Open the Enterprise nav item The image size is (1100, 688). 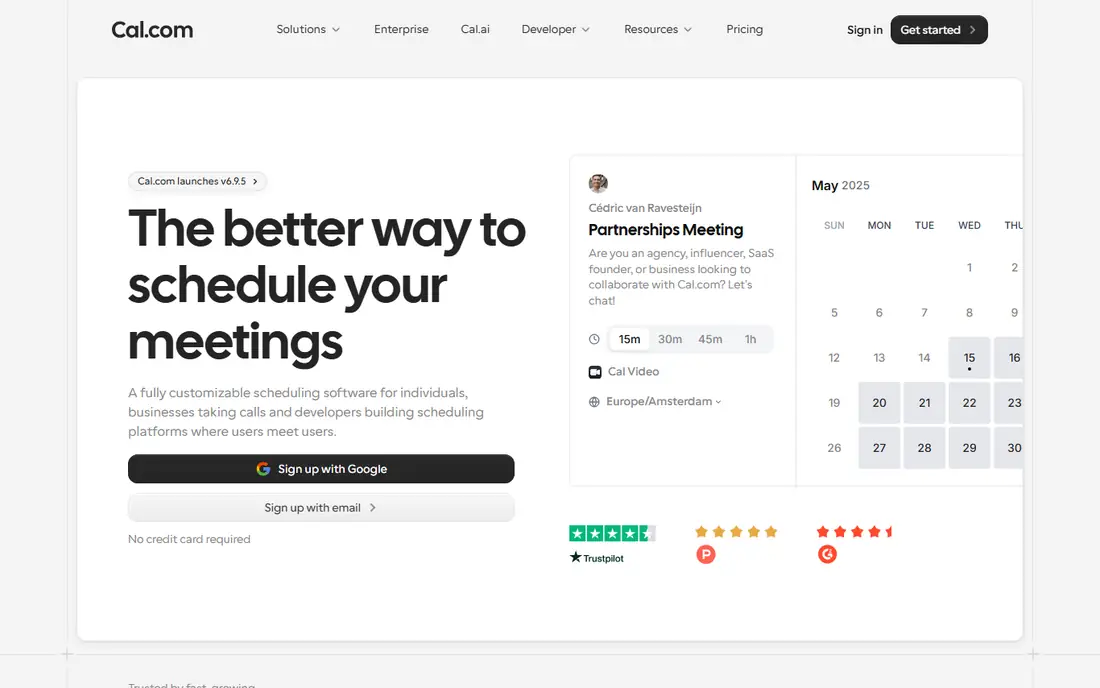point(401,29)
